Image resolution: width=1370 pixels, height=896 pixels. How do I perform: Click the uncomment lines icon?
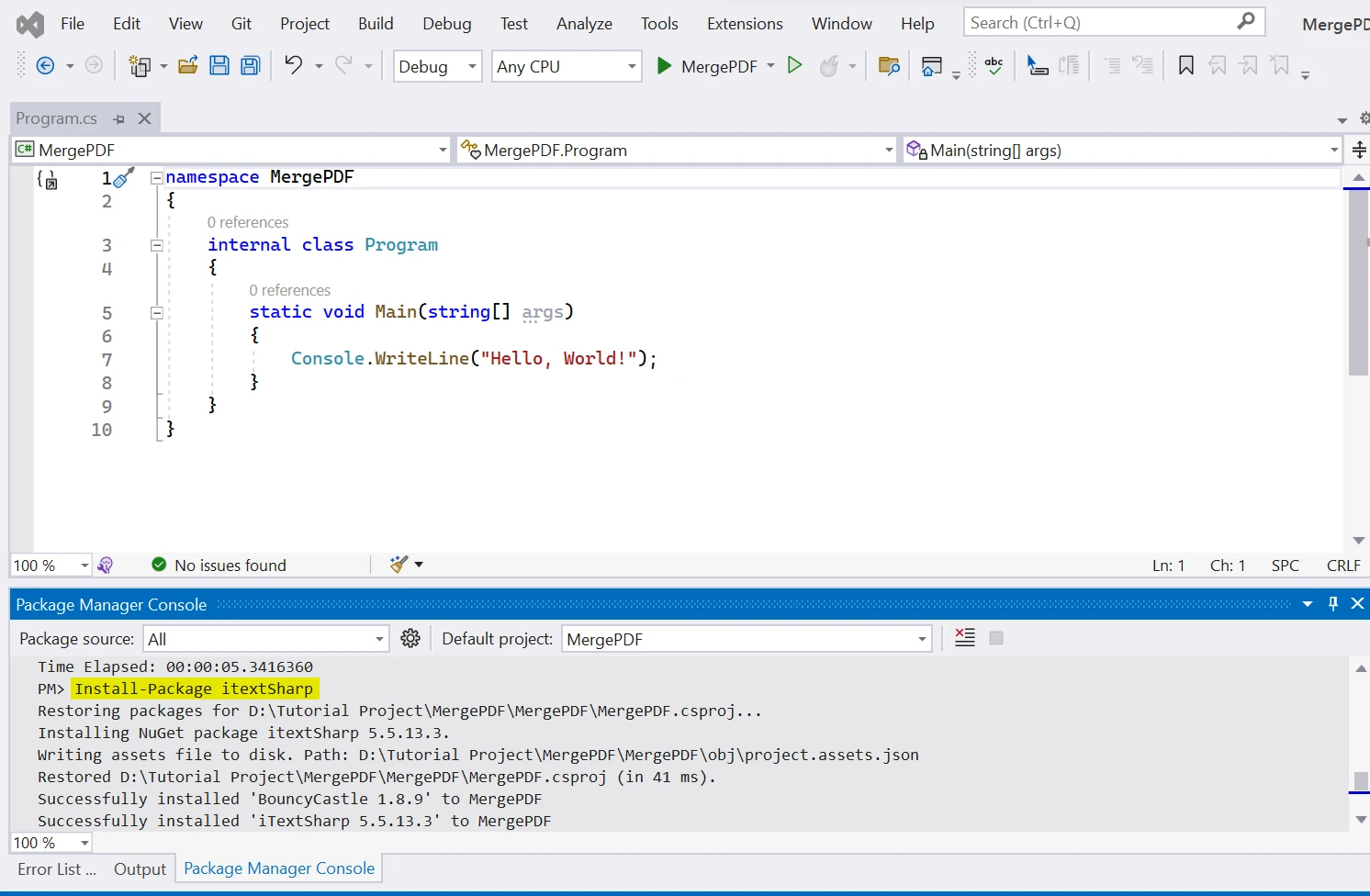point(1143,65)
